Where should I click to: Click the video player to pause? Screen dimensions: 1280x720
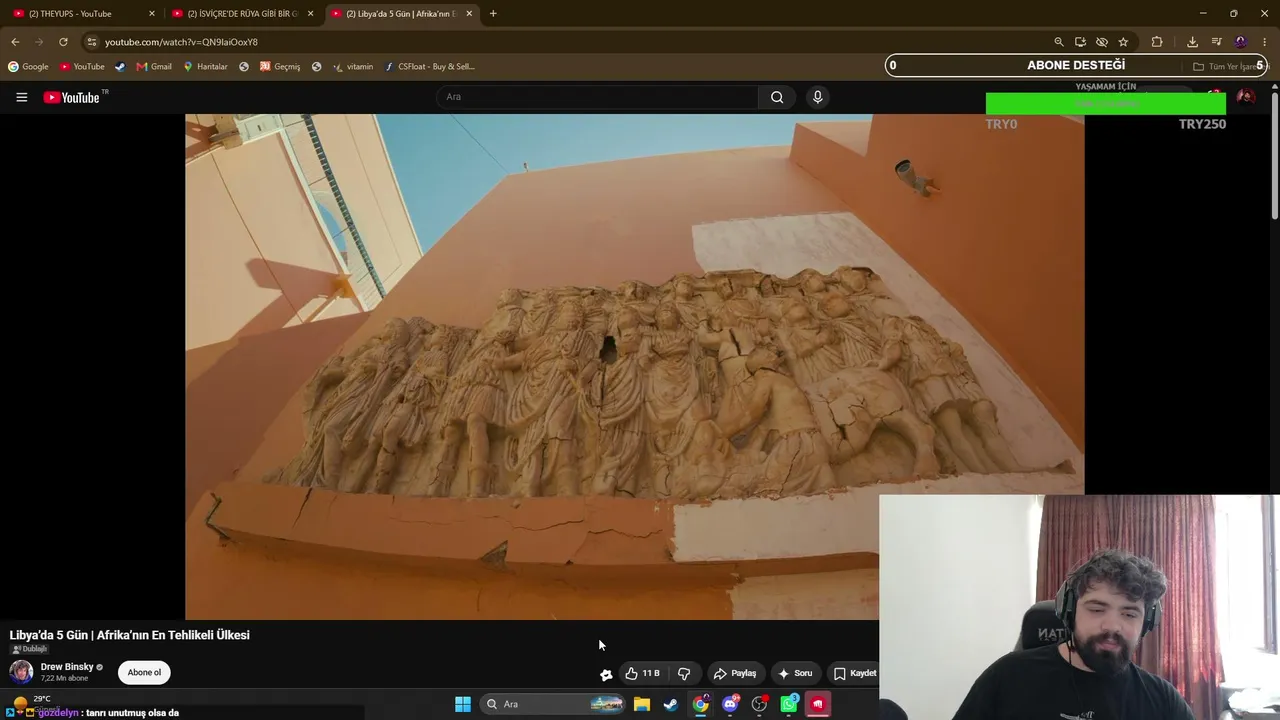point(634,366)
